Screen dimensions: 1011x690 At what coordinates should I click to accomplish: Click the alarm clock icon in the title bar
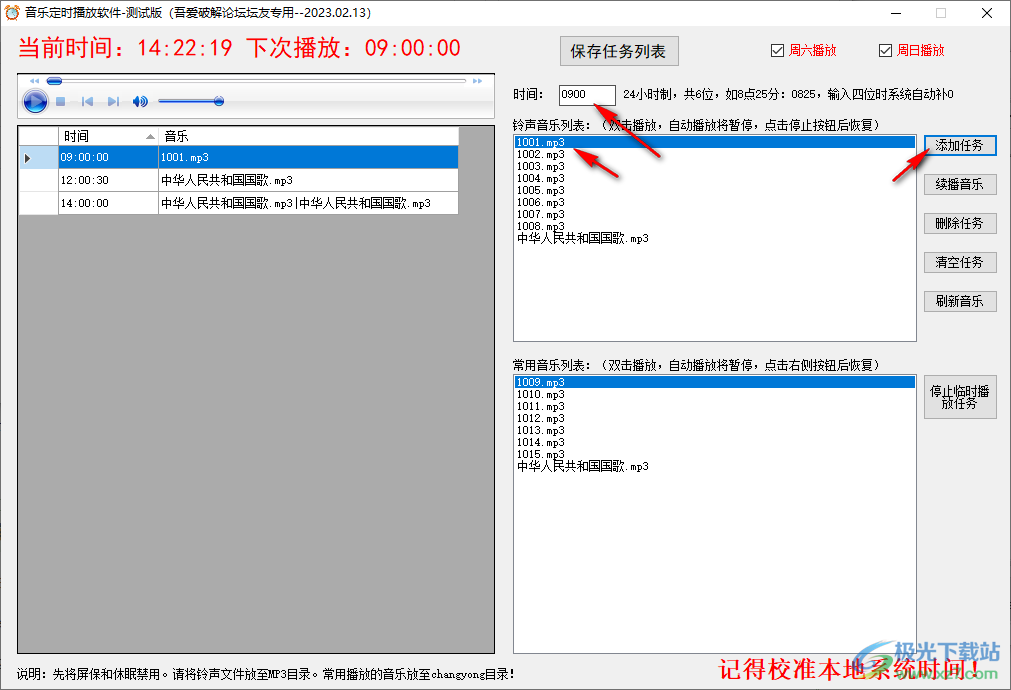coord(13,13)
